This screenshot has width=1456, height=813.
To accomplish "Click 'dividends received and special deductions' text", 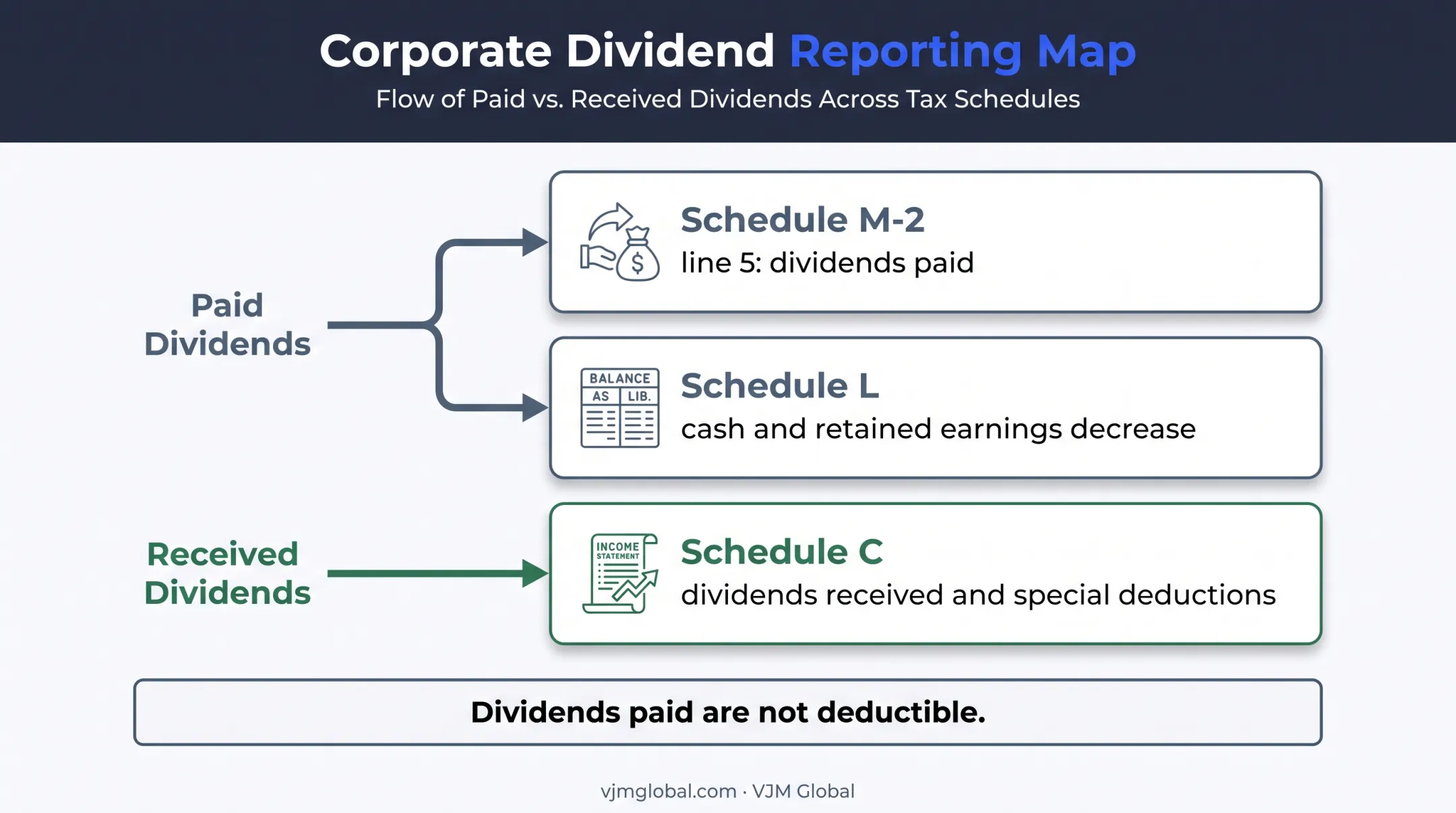I will coord(978,595).
